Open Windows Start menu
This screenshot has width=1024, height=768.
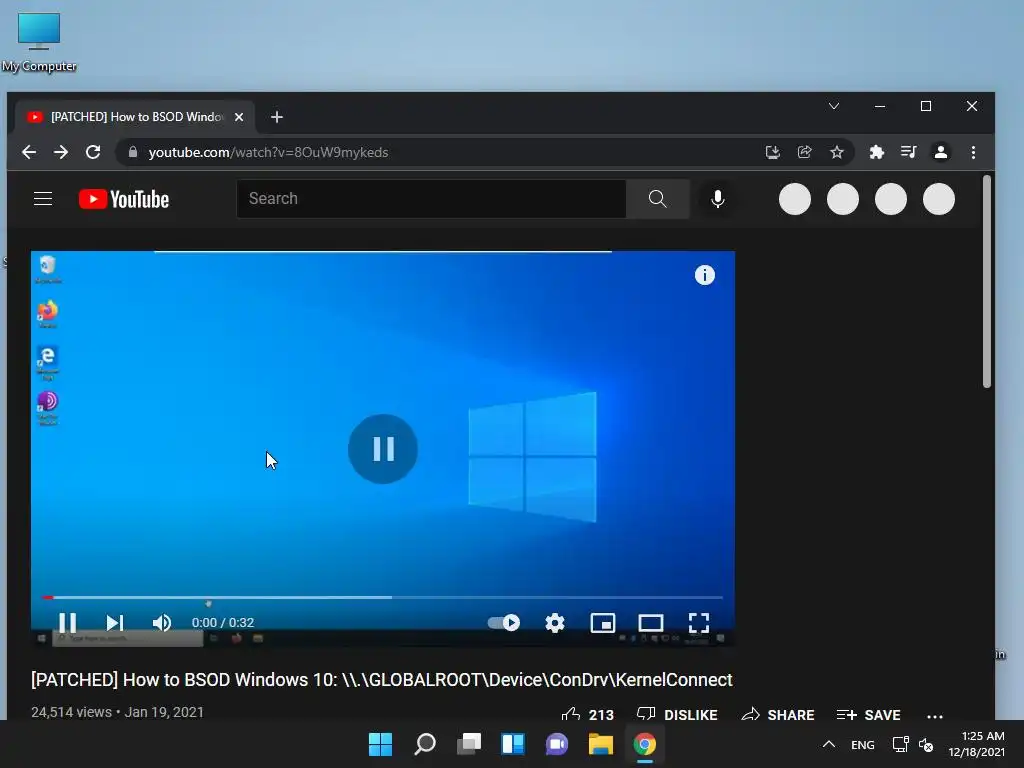(x=381, y=744)
